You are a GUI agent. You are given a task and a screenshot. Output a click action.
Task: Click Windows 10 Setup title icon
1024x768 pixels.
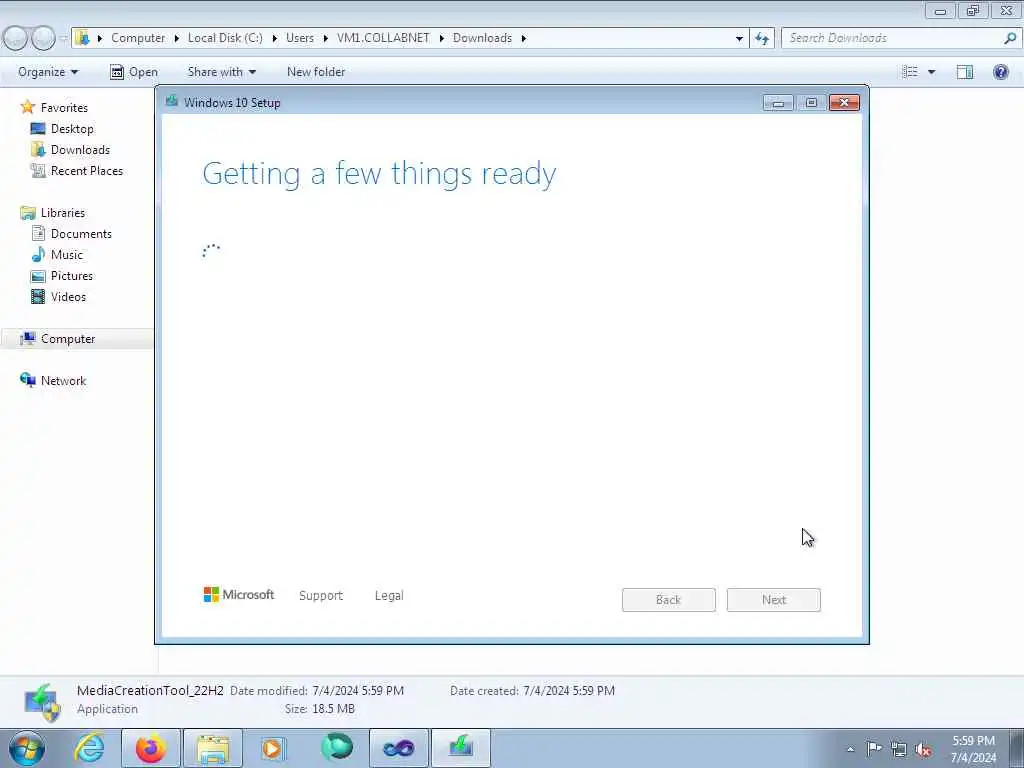click(x=172, y=101)
